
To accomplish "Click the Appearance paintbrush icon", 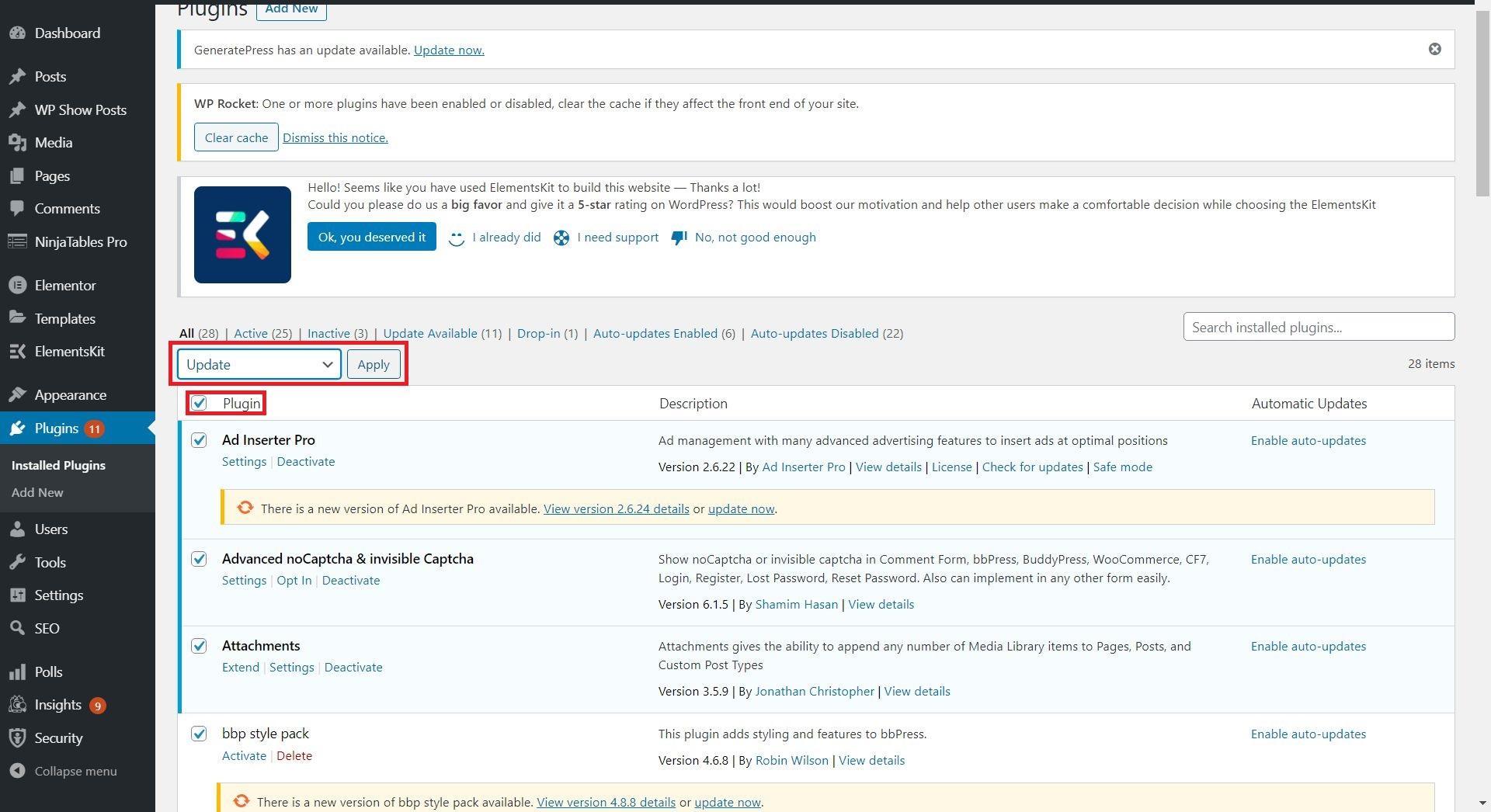I will point(17,395).
